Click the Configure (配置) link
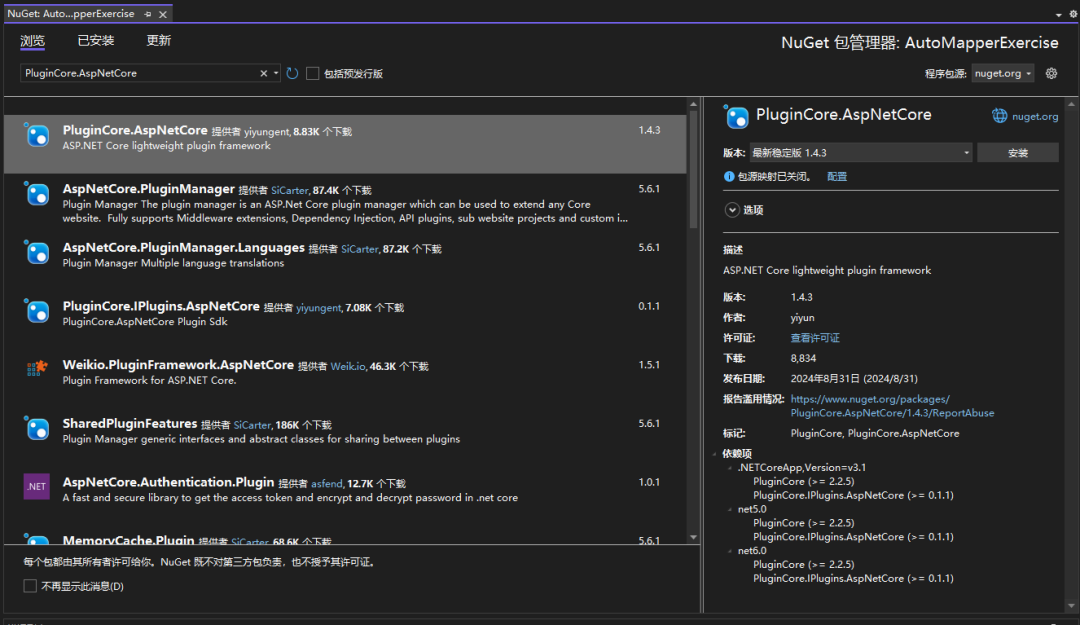Image resolution: width=1080 pixels, height=625 pixels. click(837, 176)
